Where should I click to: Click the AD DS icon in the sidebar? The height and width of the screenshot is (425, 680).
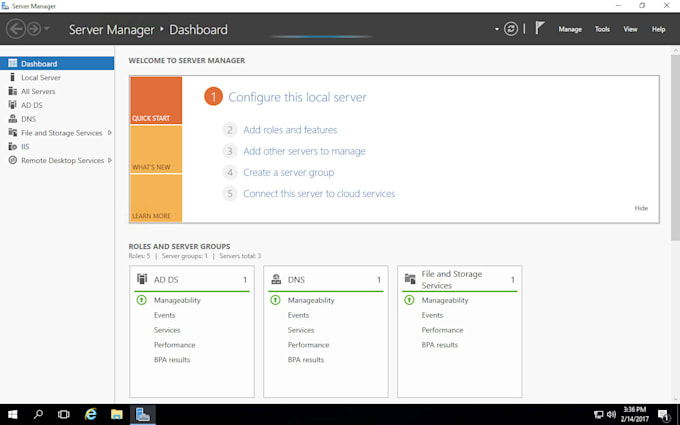tap(13, 105)
